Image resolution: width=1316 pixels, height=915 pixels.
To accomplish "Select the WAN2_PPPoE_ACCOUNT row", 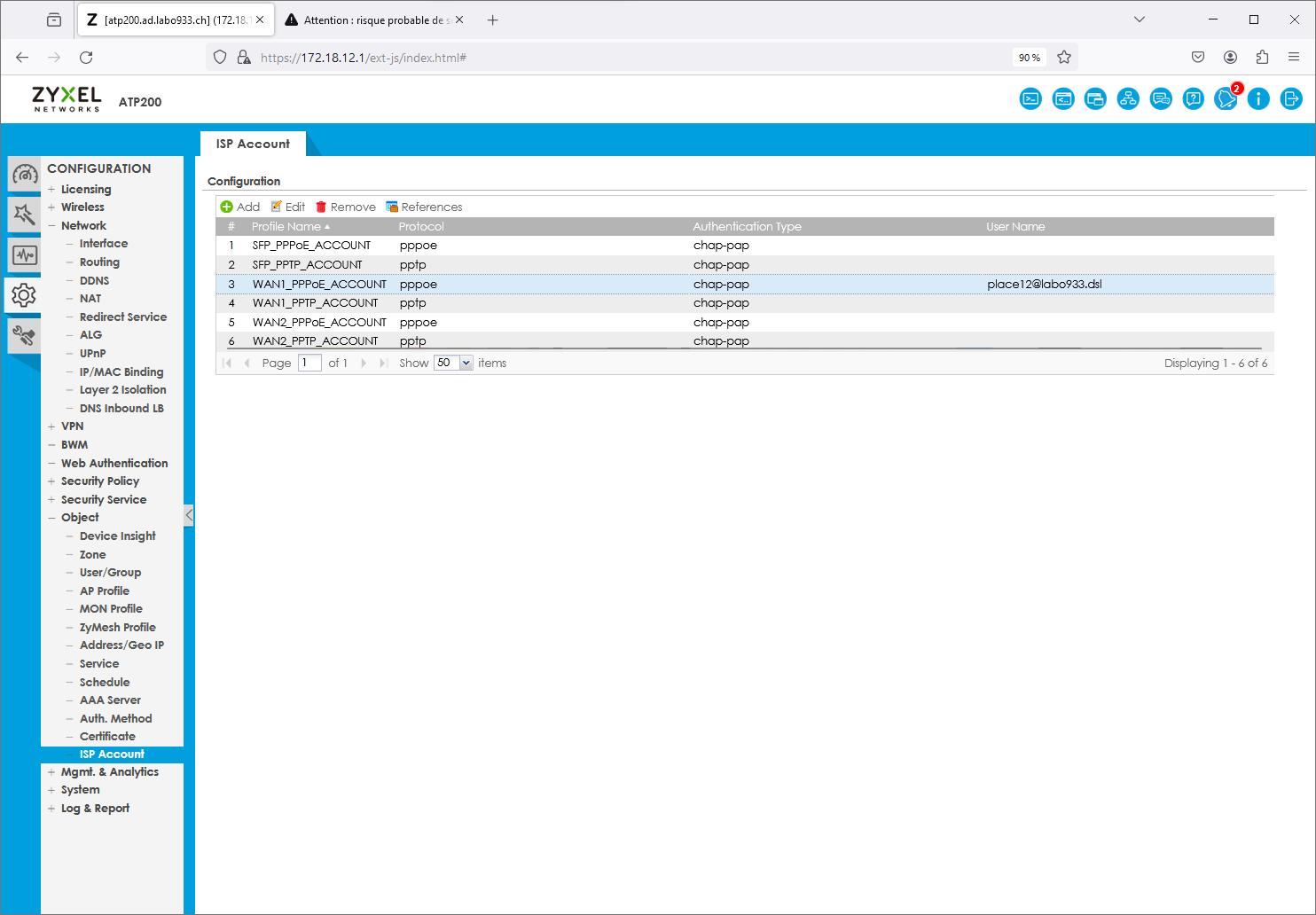I will (x=745, y=323).
